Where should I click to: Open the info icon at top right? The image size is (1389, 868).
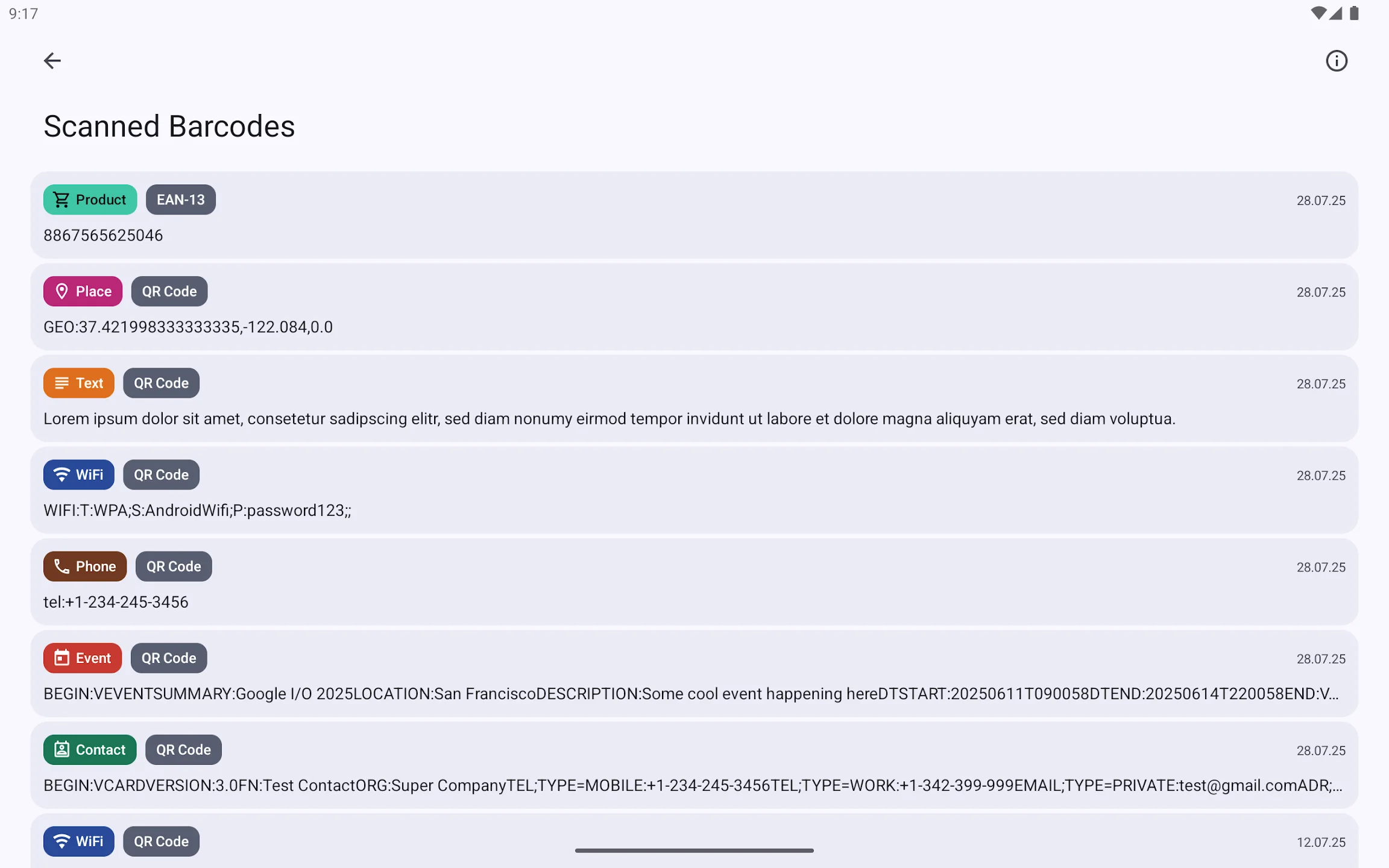click(1337, 61)
